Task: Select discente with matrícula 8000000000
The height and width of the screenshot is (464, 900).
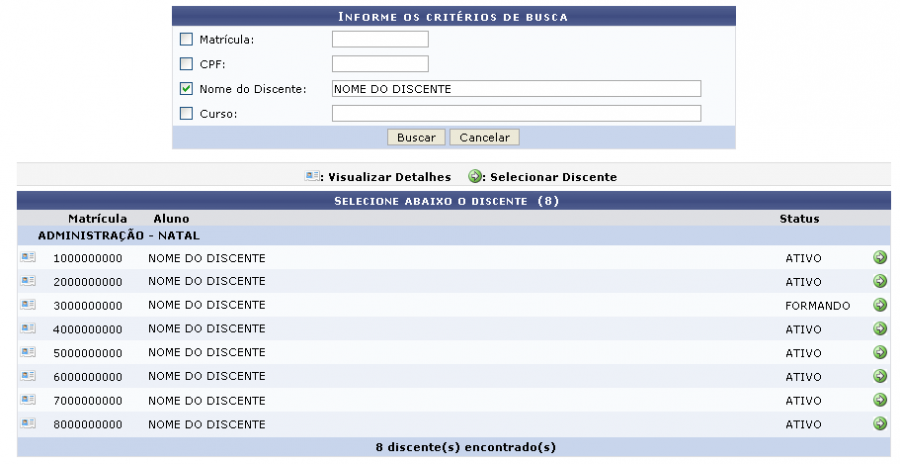Action: tap(880, 424)
